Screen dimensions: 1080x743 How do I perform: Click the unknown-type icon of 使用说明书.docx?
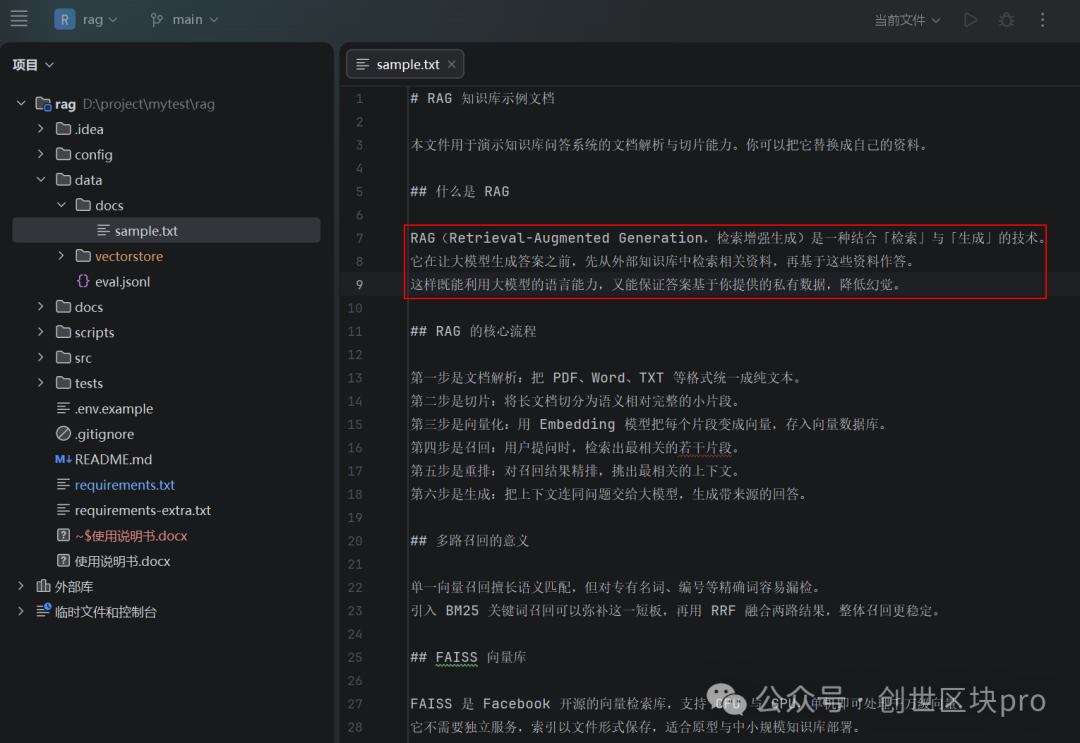pos(63,561)
